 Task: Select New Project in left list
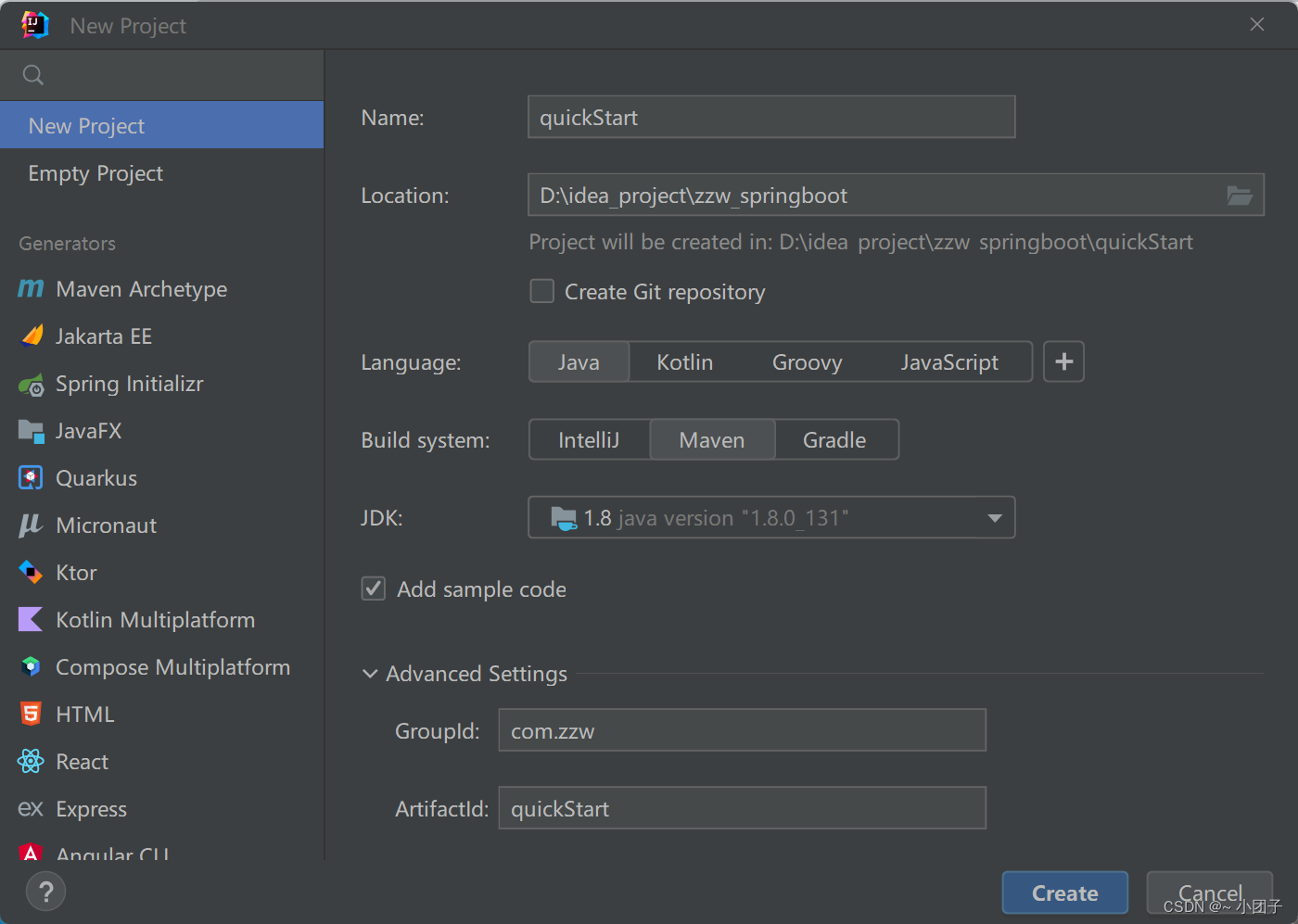point(162,125)
